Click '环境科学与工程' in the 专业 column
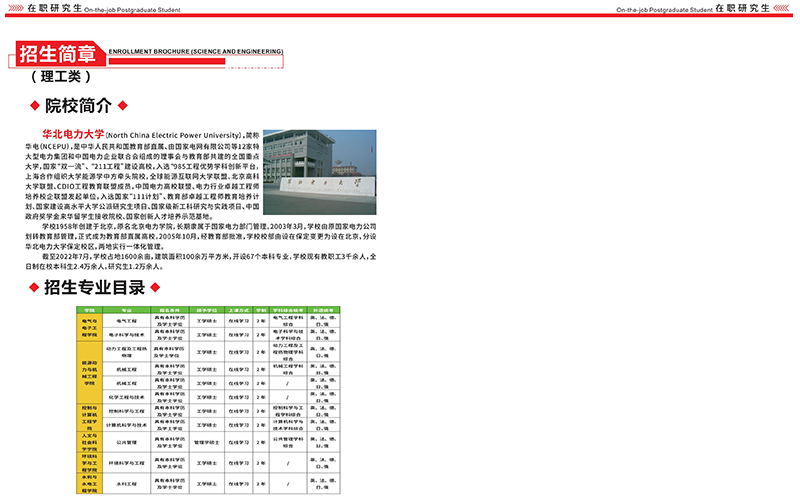This screenshot has height=500, width=800. coord(127,463)
